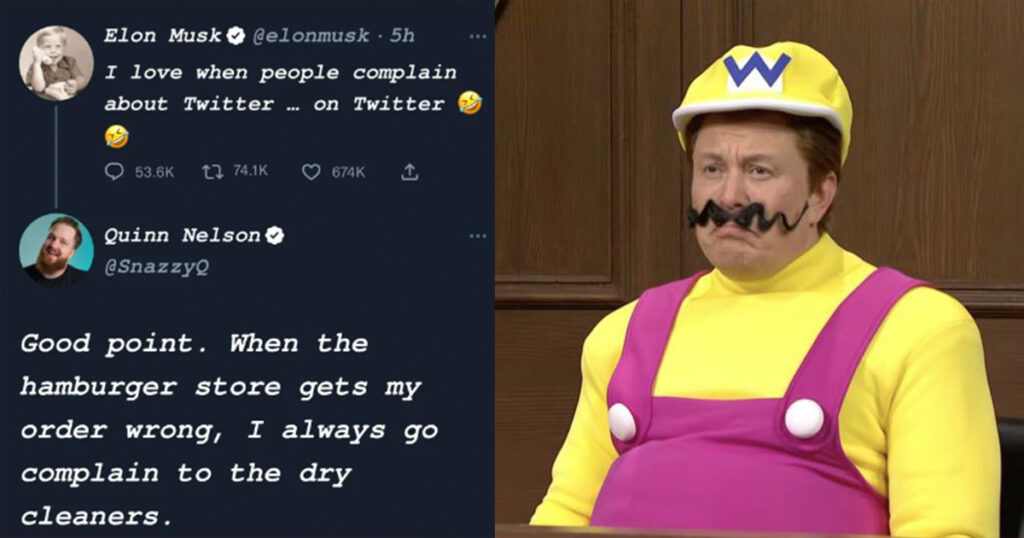The width and height of the screenshot is (1024, 538).
Task: Click the Elon Musk display name
Action: pyautogui.click(x=163, y=35)
